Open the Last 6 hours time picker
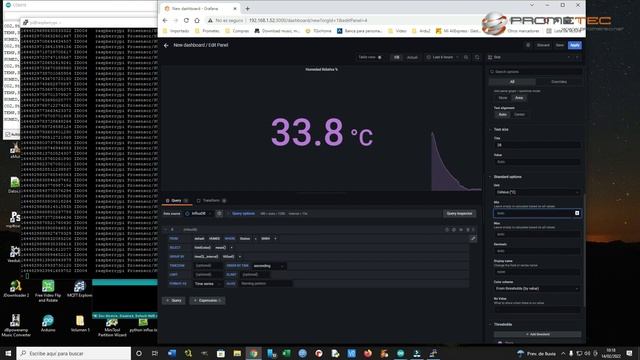The width and height of the screenshot is (640, 360). coord(442,58)
